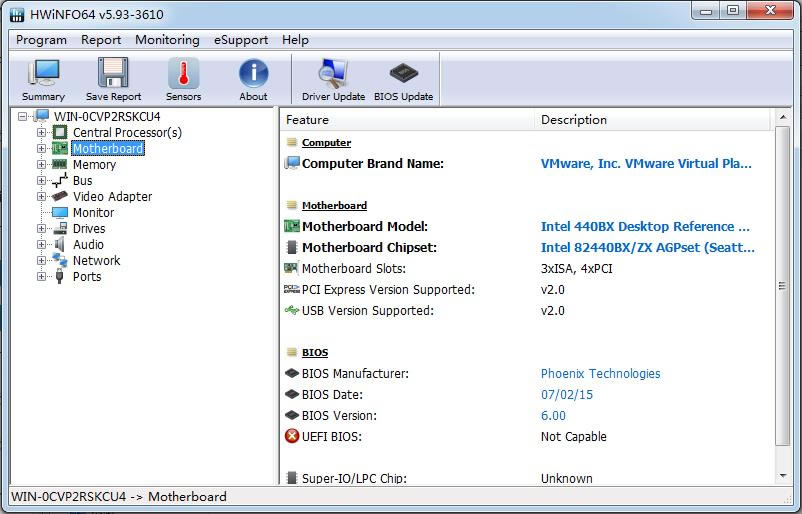The height and width of the screenshot is (514, 802).
Task: Click the Drives icon in tree
Action: [x=60, y=228]
